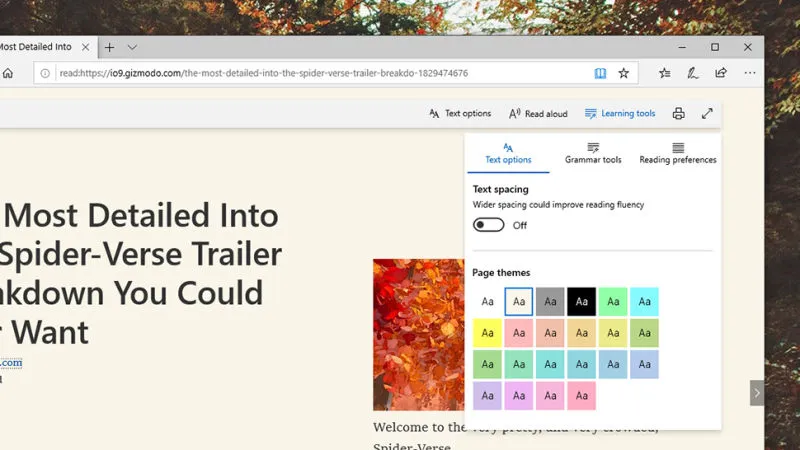The width and height of the screenshot is (800, 450).
Task: Switch to the Grammar tools tab
Action: [x=593, y=153]
